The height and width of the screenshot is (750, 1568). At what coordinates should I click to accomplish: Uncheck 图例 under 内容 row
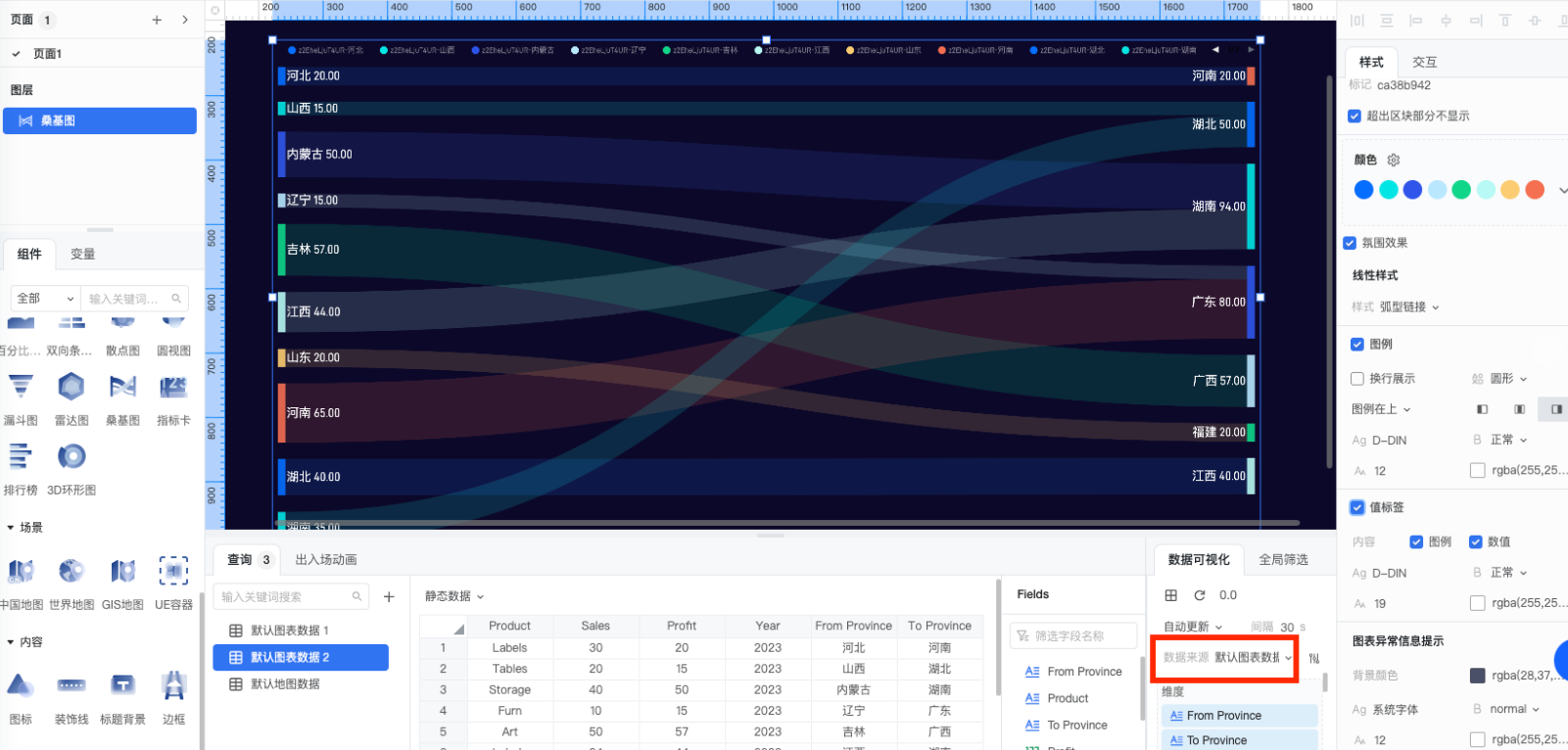point(1416,541)
